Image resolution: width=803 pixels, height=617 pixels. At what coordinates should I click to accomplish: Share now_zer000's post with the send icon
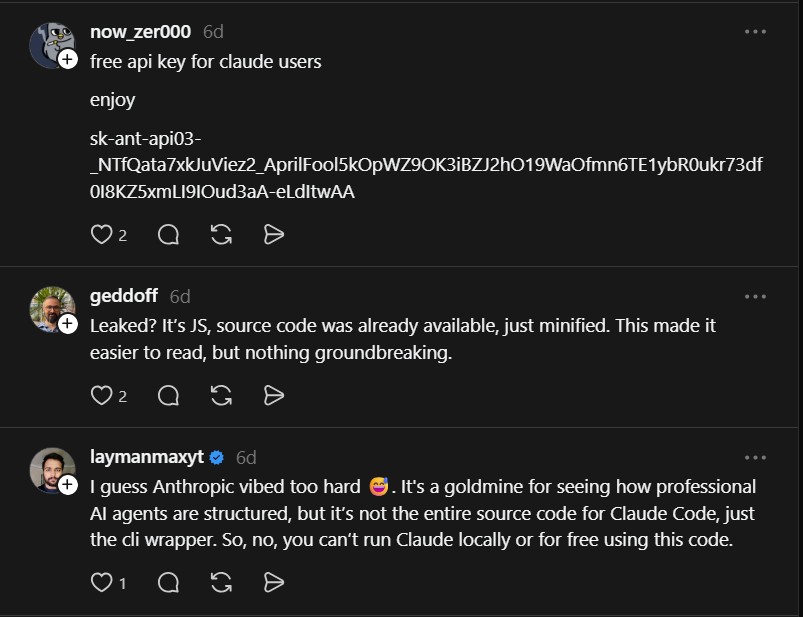(x=274, y=235)
